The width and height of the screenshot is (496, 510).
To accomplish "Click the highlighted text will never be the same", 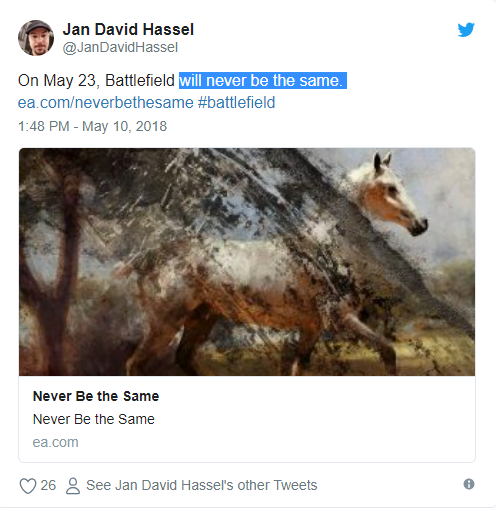I will (x=263, y=81).
